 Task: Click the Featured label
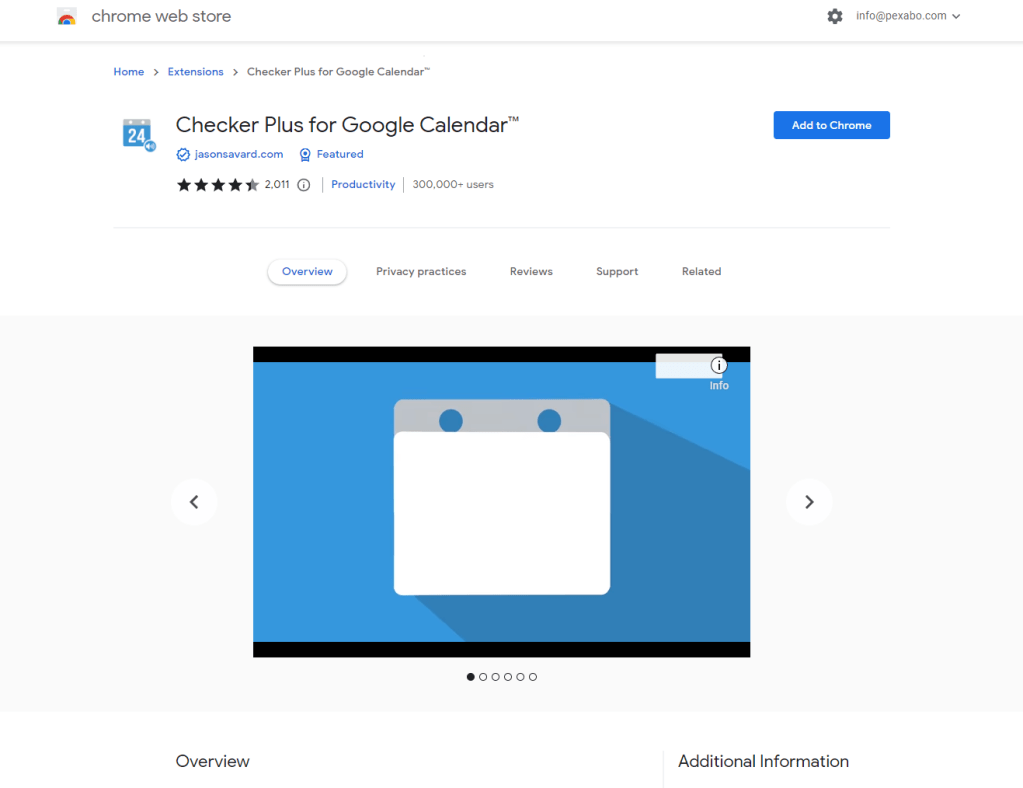pyautogui.click(x=340, y=154)
